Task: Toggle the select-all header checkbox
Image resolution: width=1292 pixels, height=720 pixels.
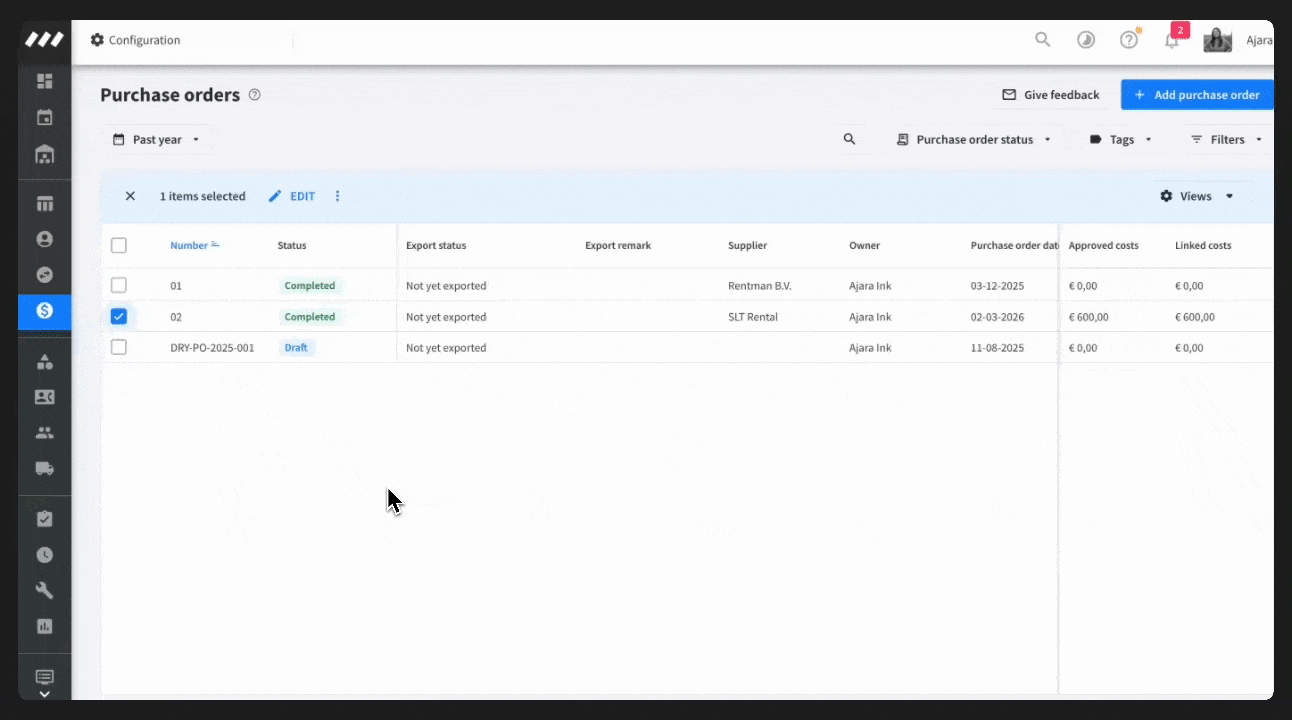Action: (119, 245)
